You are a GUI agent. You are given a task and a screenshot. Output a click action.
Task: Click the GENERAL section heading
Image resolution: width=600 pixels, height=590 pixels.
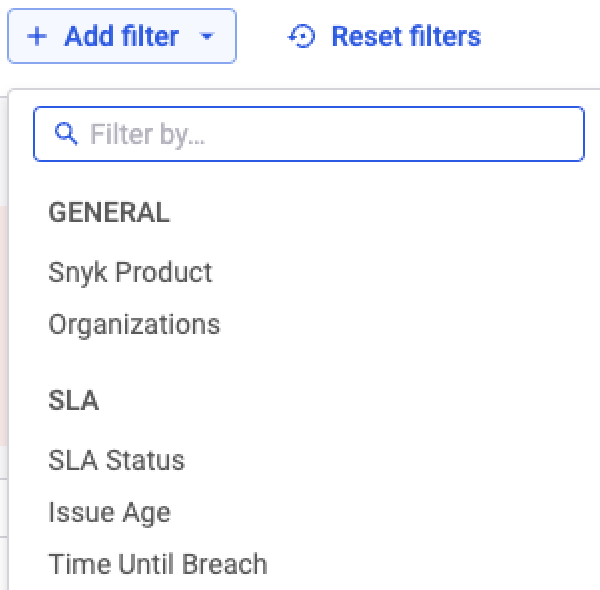click(x=109, y=212)
